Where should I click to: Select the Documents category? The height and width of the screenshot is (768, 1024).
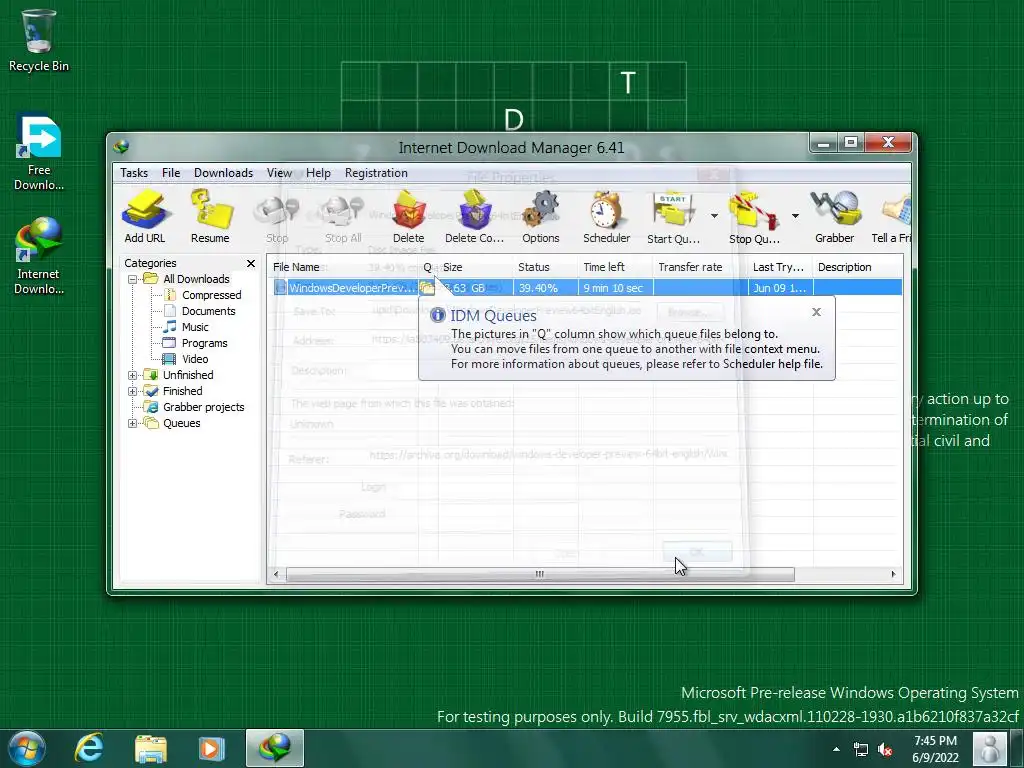coord(208,312)
